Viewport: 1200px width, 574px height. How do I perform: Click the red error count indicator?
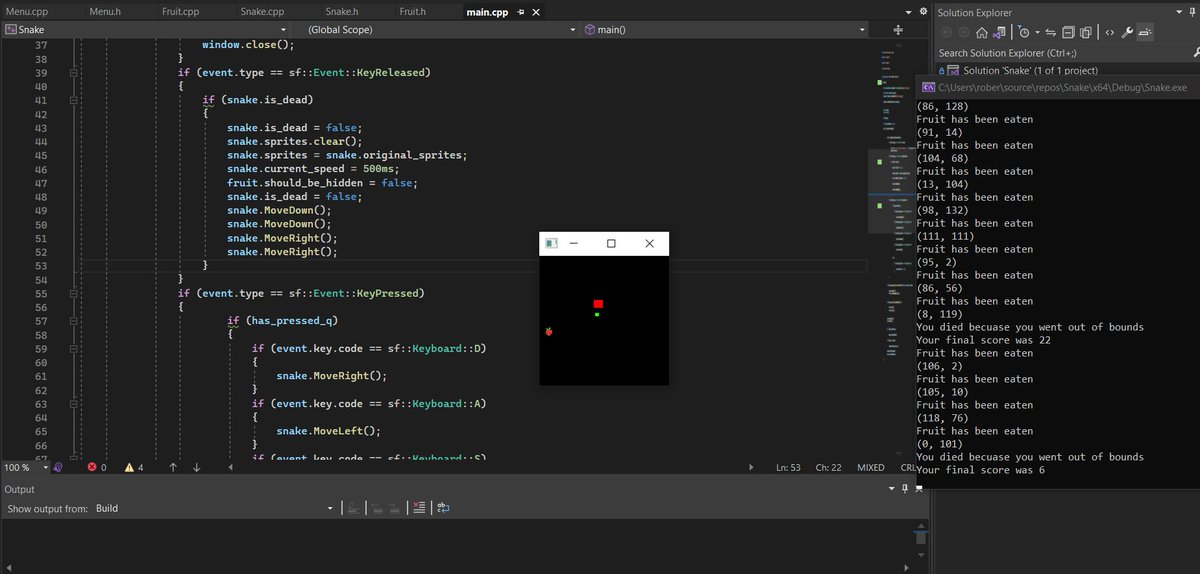pos(97,467)
